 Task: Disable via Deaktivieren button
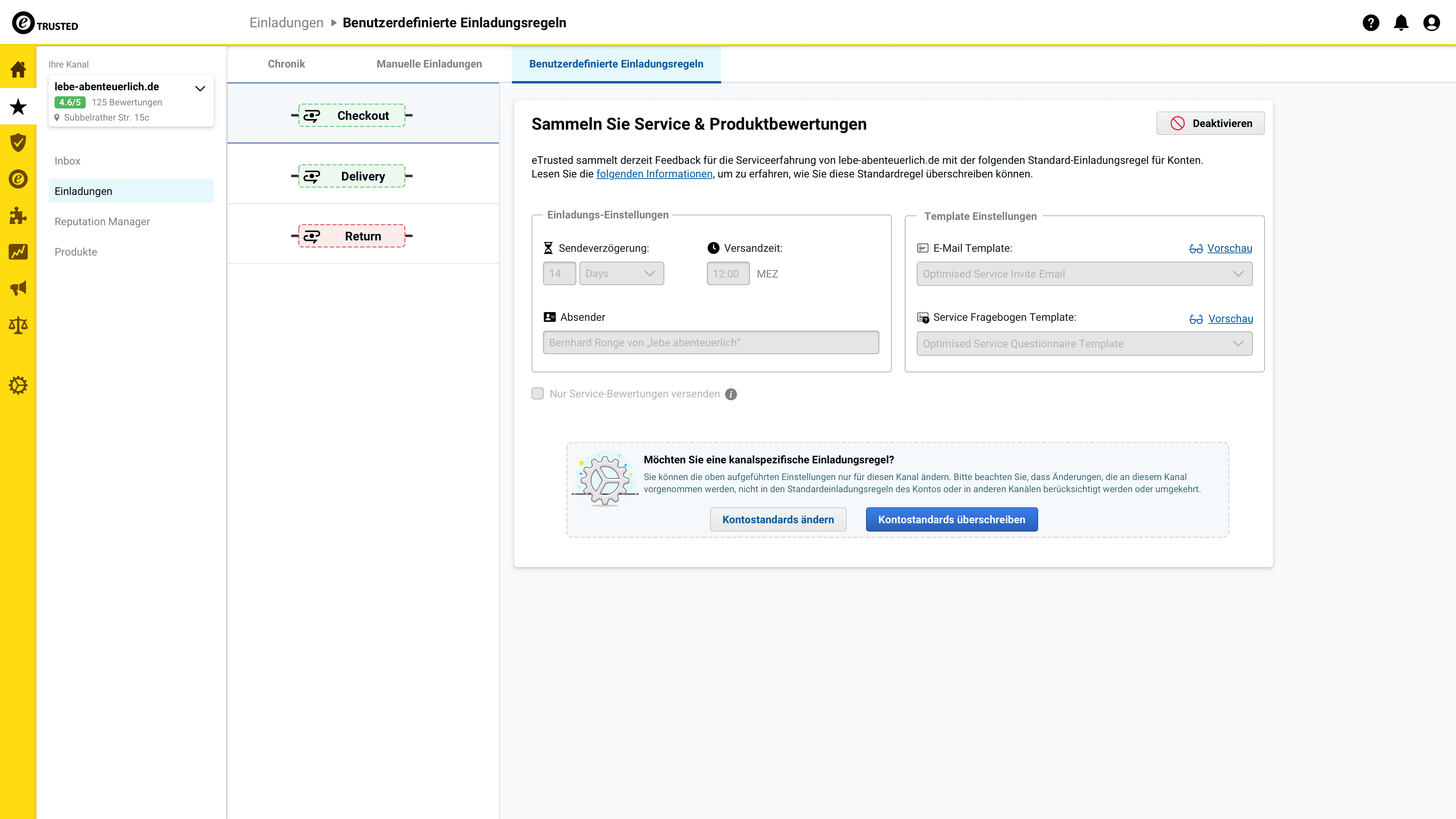[x=1211, y=123]
